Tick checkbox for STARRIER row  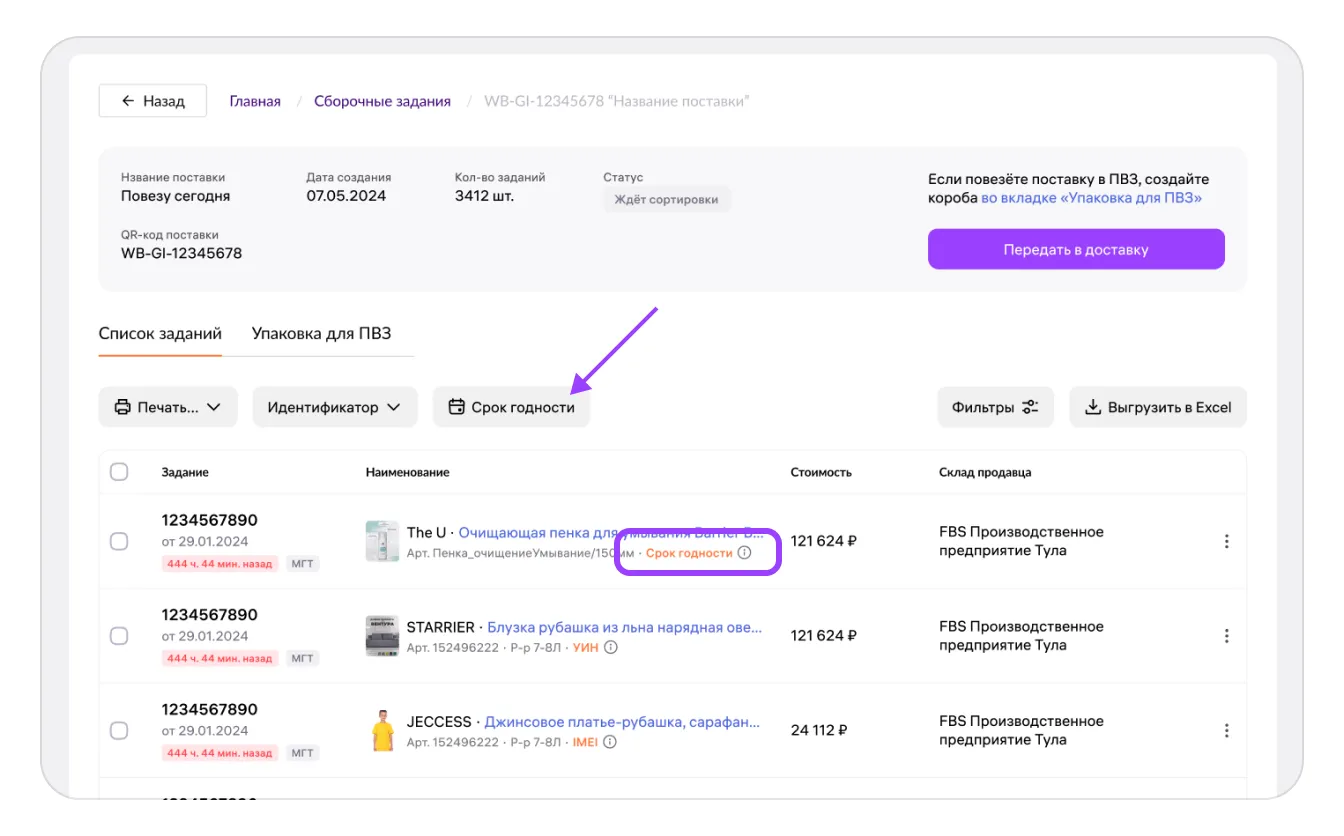[x=119, y=636]
